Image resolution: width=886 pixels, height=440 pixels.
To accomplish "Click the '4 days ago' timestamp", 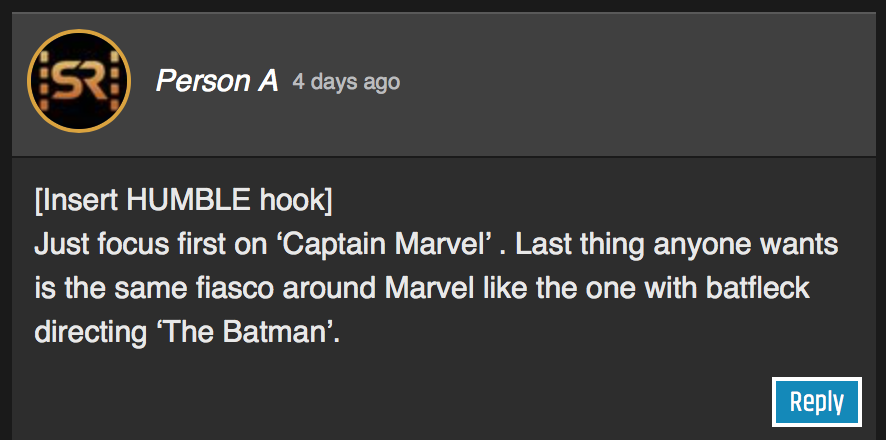I will point(346,82).
